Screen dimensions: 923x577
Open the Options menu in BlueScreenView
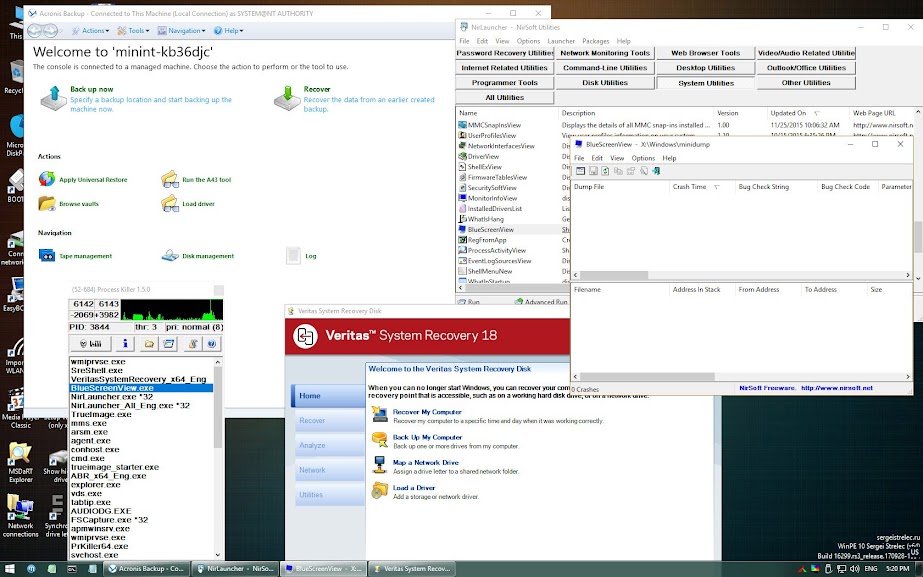[643, 158]
